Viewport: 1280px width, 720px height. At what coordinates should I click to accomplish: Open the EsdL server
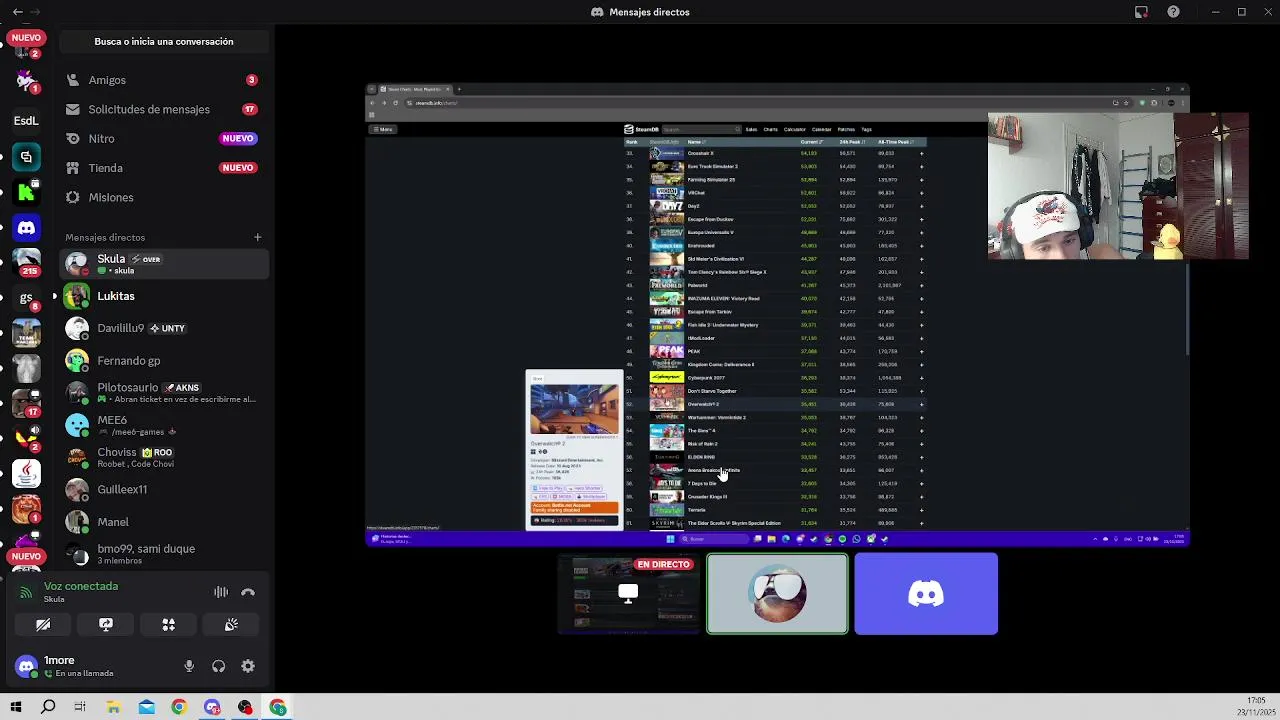26,121
